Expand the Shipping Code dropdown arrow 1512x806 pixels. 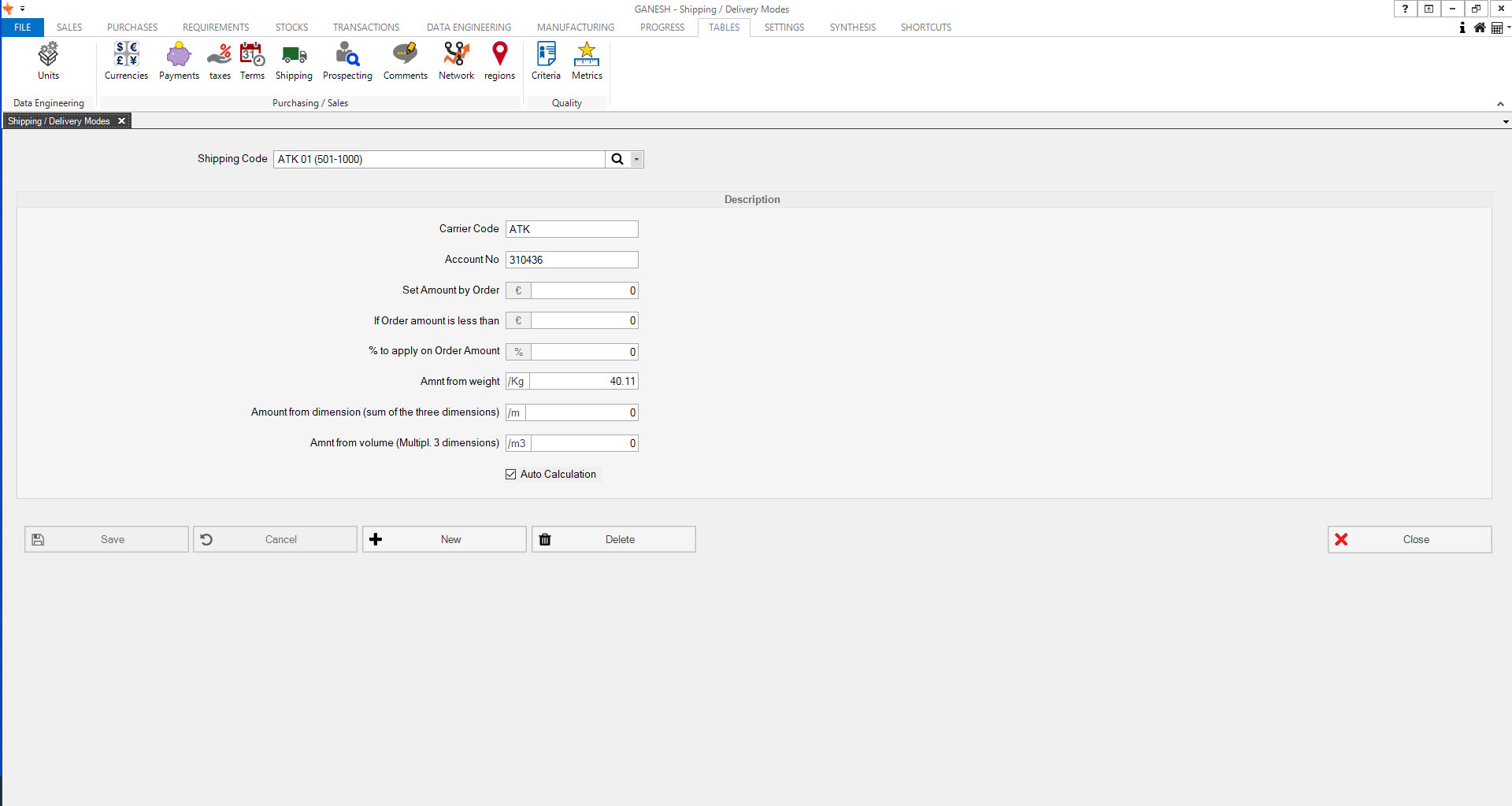636,160
